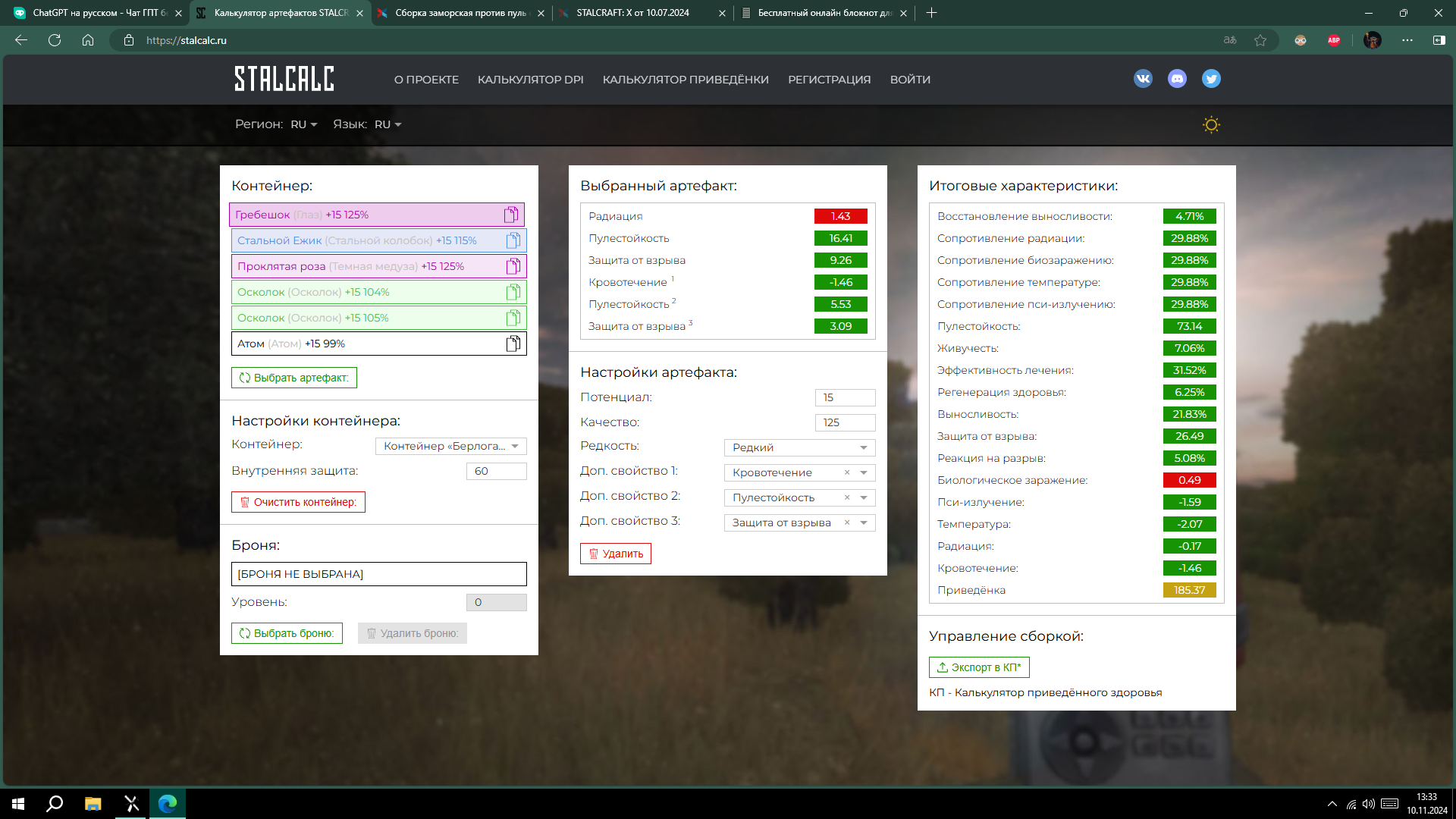Switch to Бесплатный онлайн блокнот tab

(x=823, y=13)
